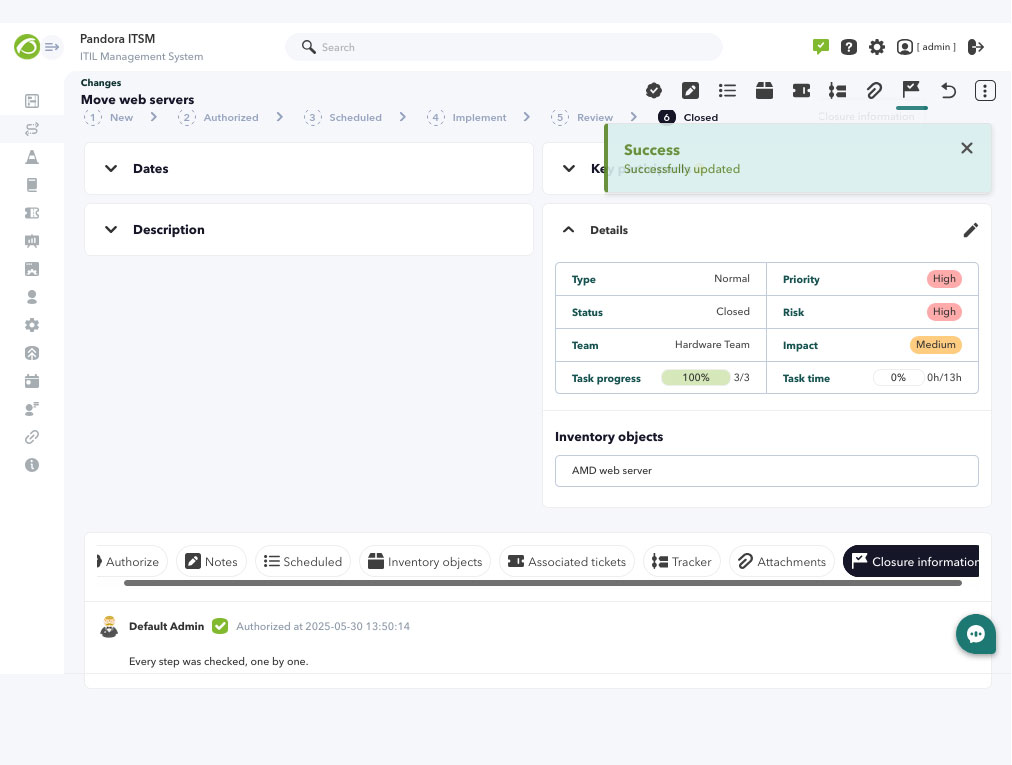
Task: Open the admin user profile
Action: click(x=926, y=47)
